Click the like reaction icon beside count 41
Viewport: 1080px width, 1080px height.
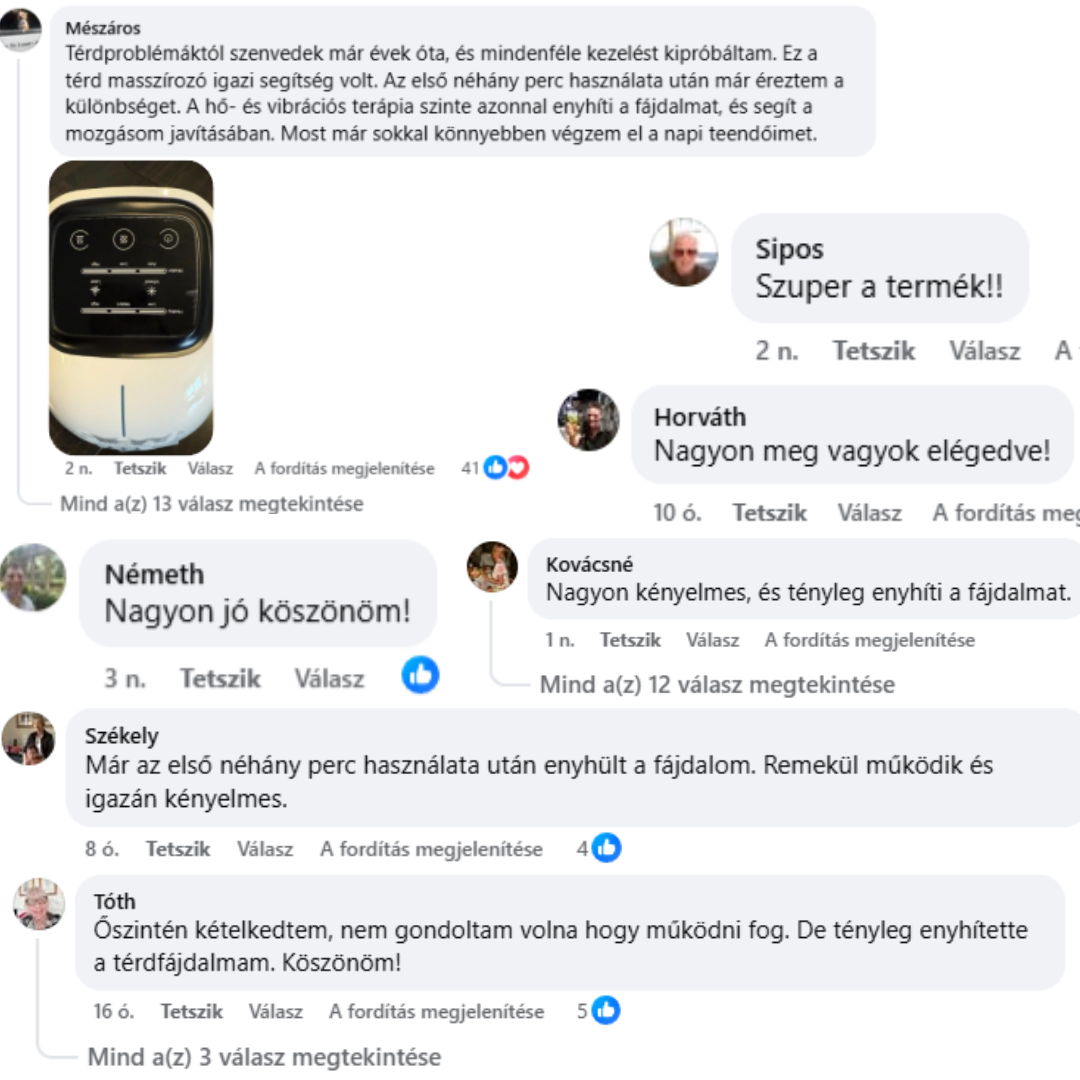click(x=496, y=468)
